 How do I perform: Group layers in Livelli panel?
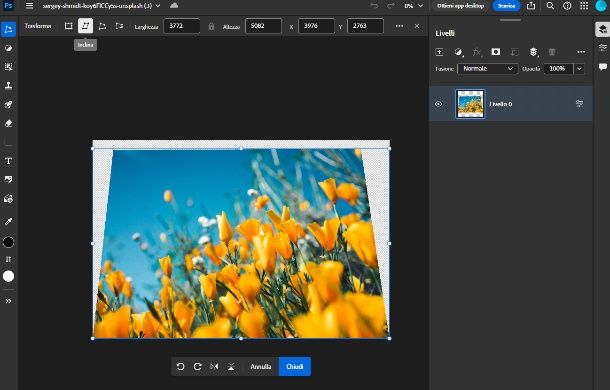pyautogui.click(x=533, y=52)
